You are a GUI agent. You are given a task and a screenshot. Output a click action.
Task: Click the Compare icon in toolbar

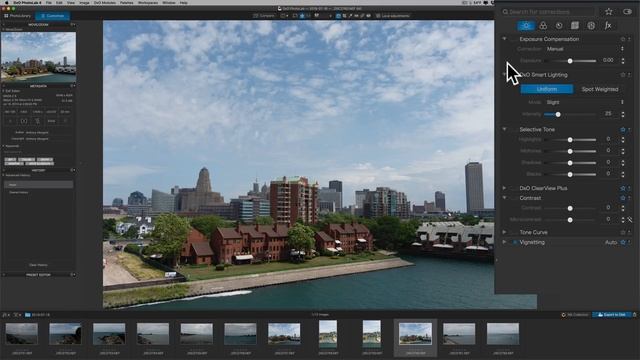tap(264, 16)
